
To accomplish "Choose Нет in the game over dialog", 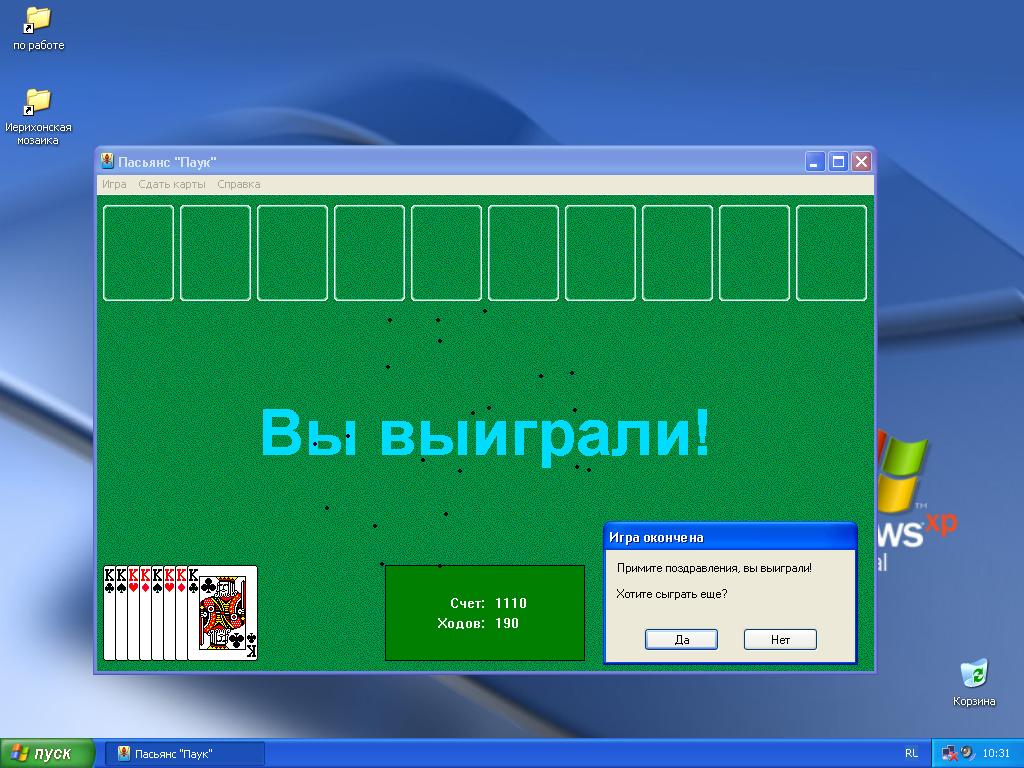I will tap(780, 639).
